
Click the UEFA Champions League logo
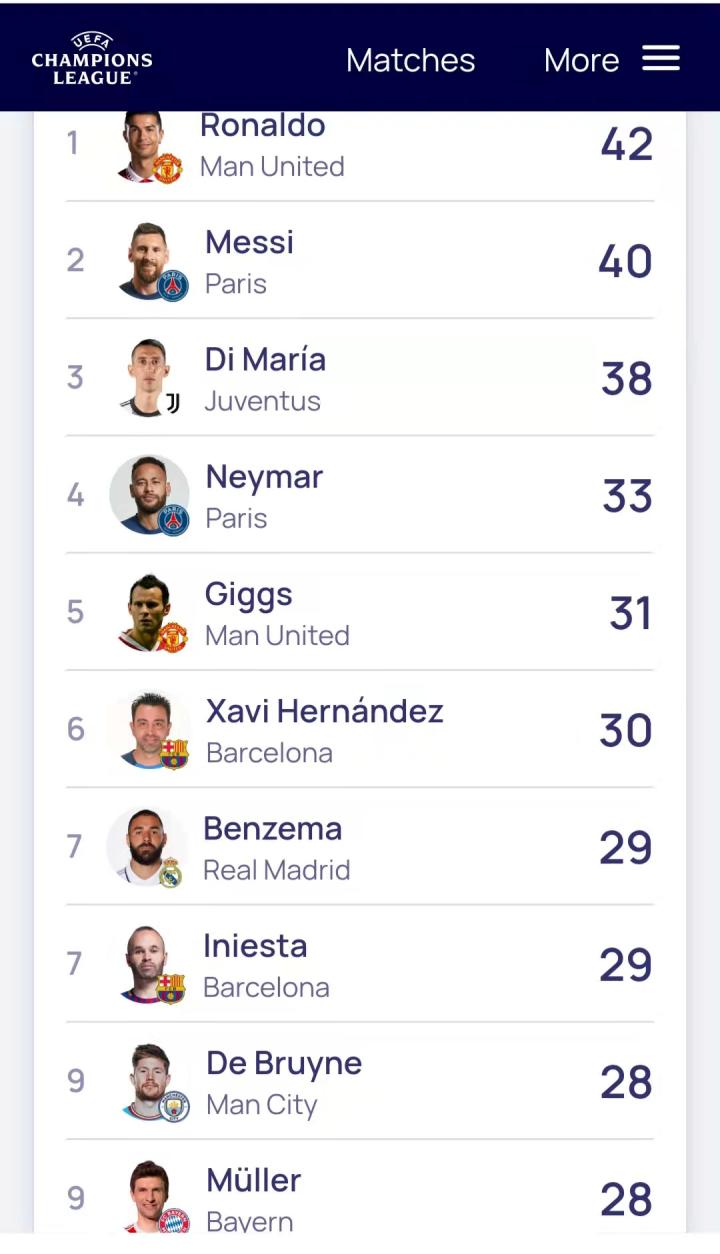92,59
